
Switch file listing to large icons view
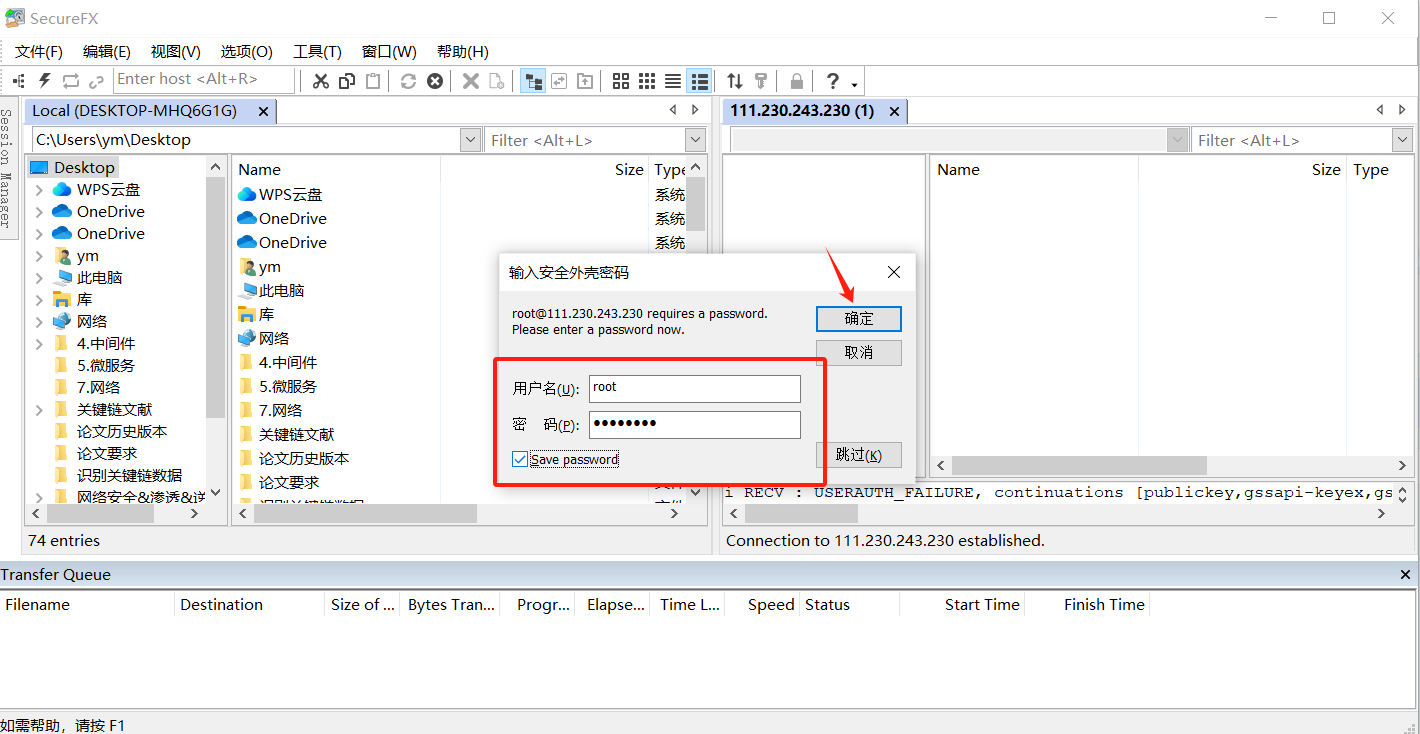[x=619, y=80]
